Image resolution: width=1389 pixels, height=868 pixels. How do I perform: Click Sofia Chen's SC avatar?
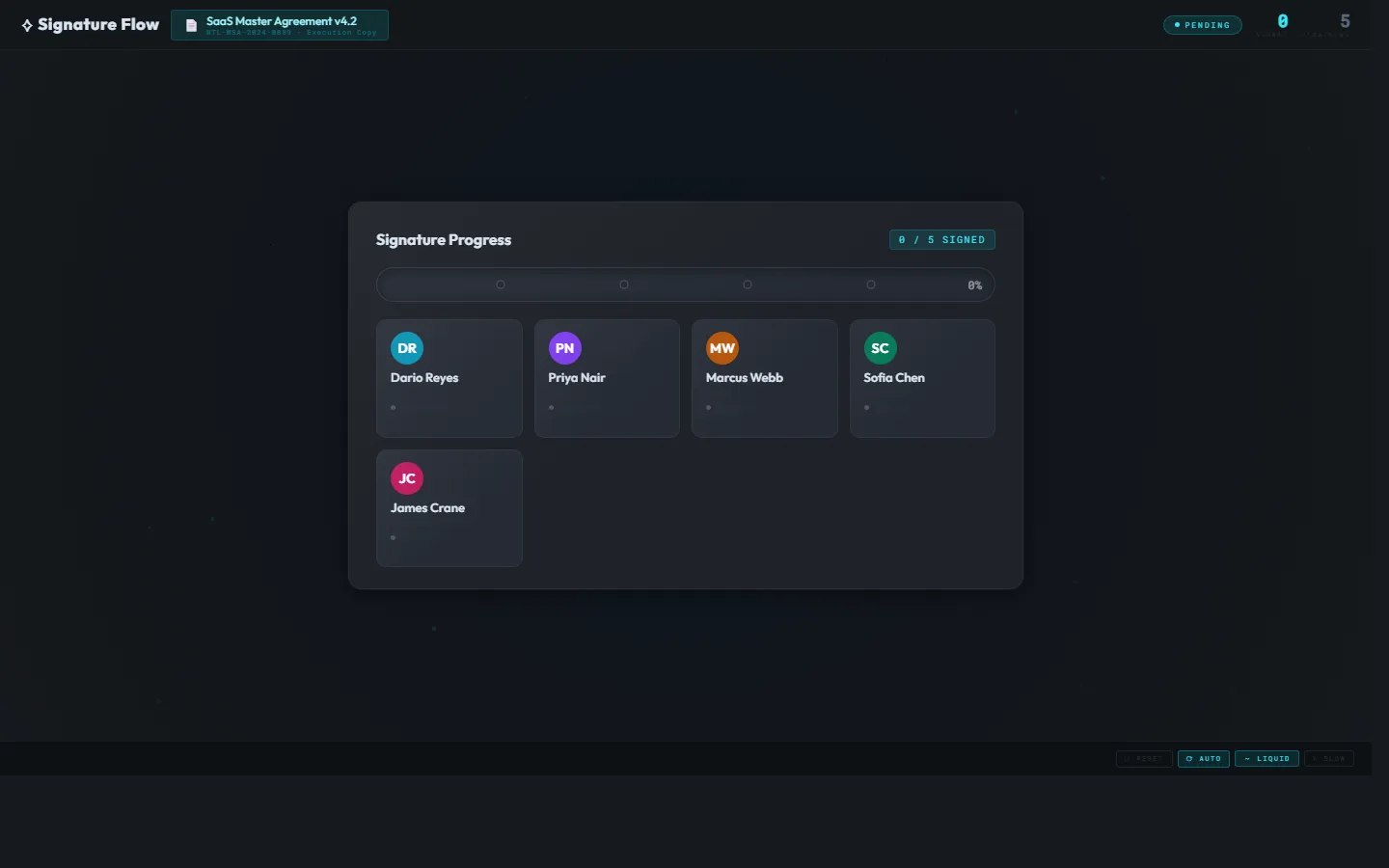click(880, 348)
